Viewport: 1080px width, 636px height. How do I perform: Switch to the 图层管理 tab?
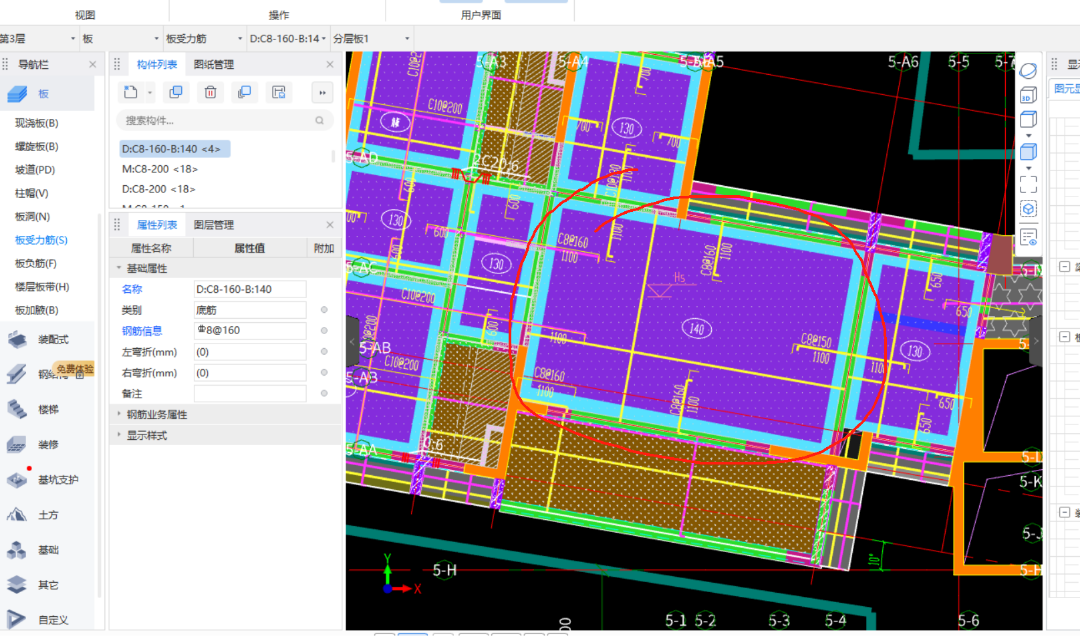[213, 225]
